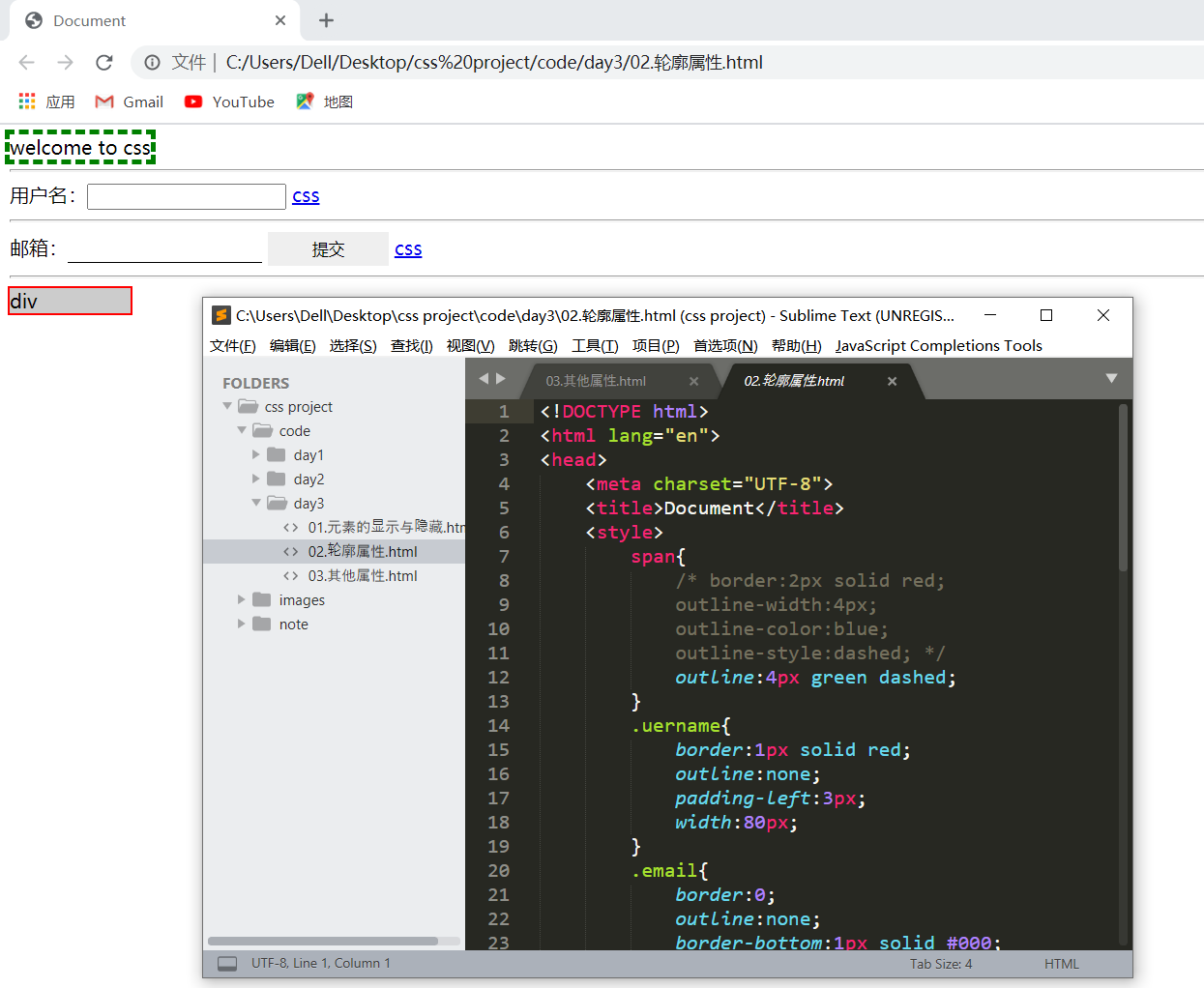Expand the images folder
Image resolution: width=1204 pixels, height=988 pixels.
point(242,599)
